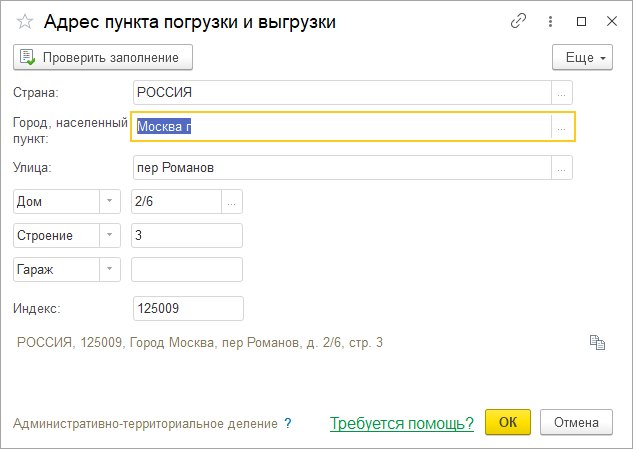The width and height of the screenshot is (633, 449).
Task: Click the empty field next to 'Гараж'
Action: 187,269
